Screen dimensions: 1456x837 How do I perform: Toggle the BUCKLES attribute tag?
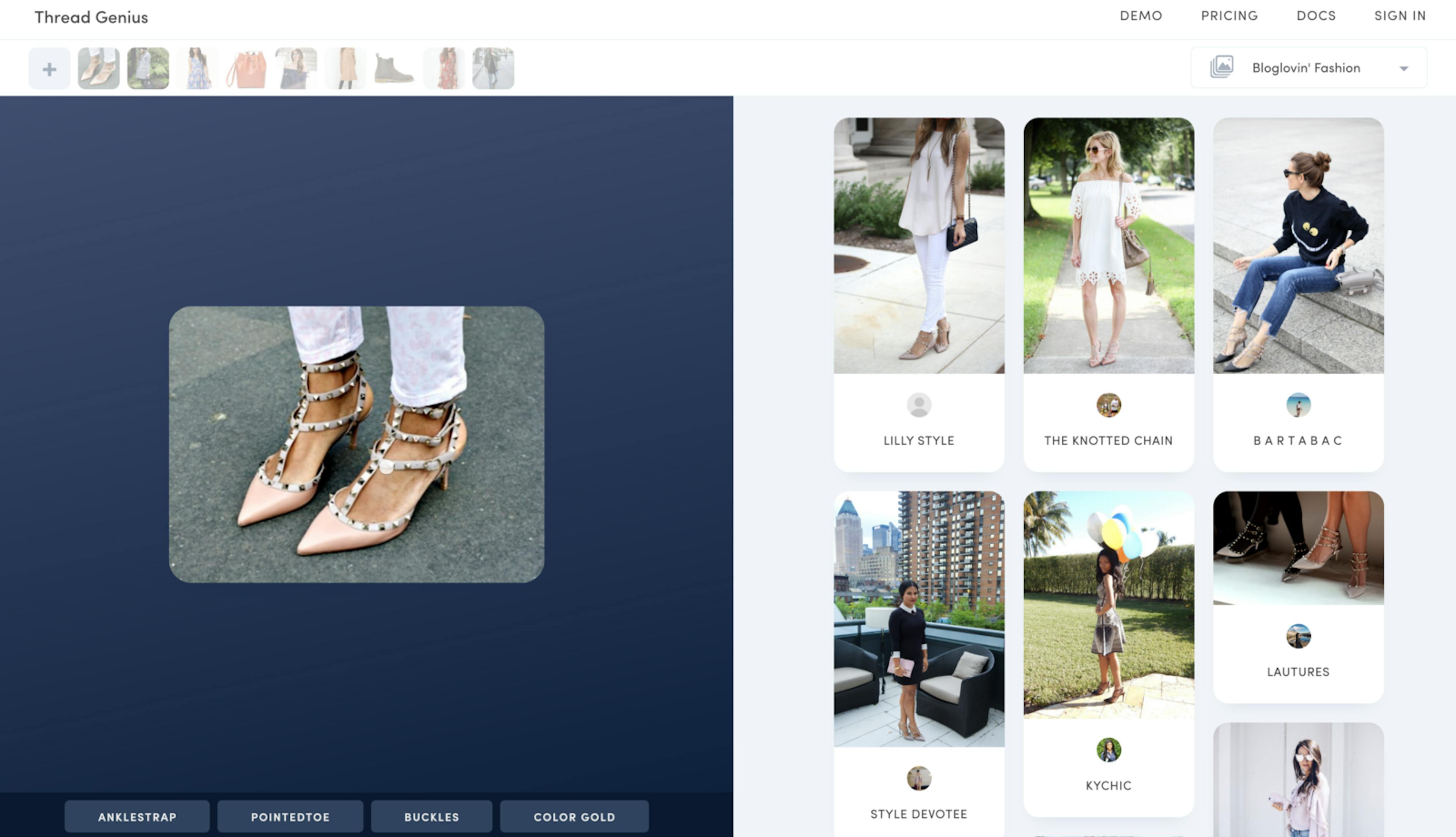(431, 816)
